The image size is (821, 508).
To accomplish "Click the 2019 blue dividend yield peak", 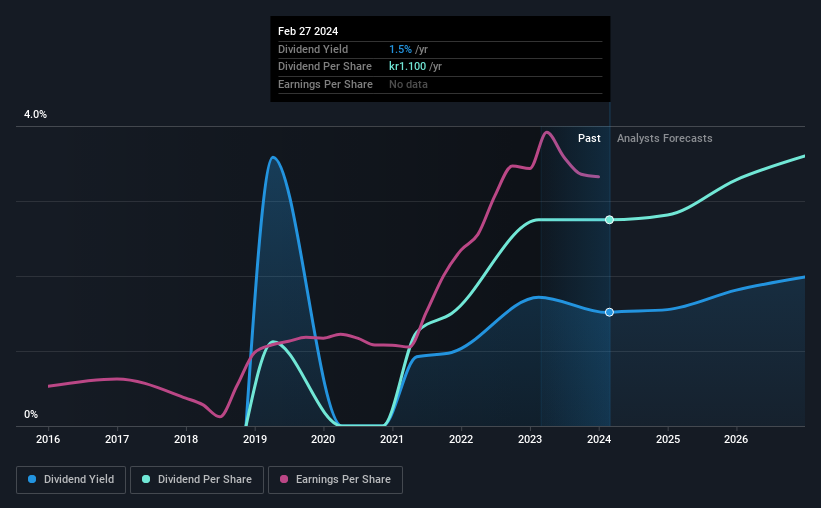I will (273, 157).
